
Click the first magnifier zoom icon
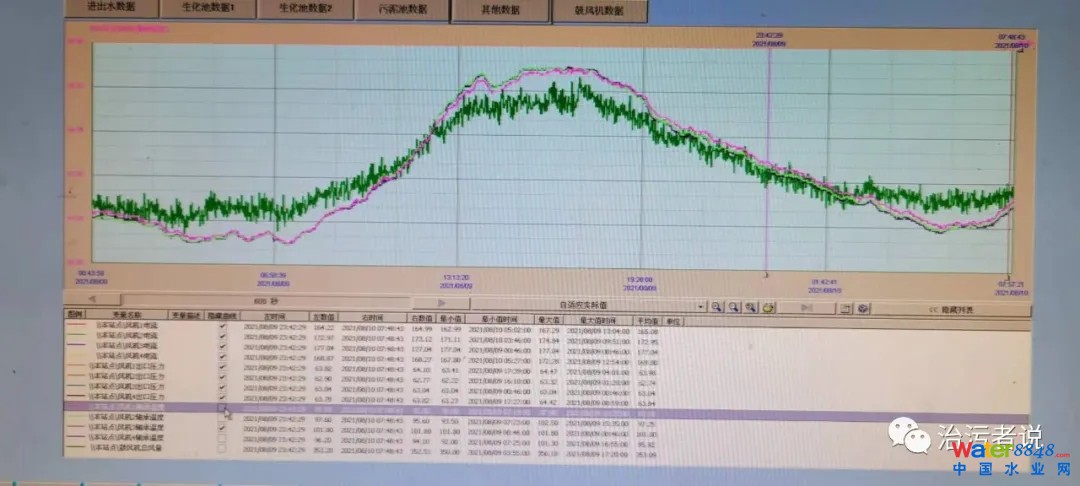pos(717,307)
